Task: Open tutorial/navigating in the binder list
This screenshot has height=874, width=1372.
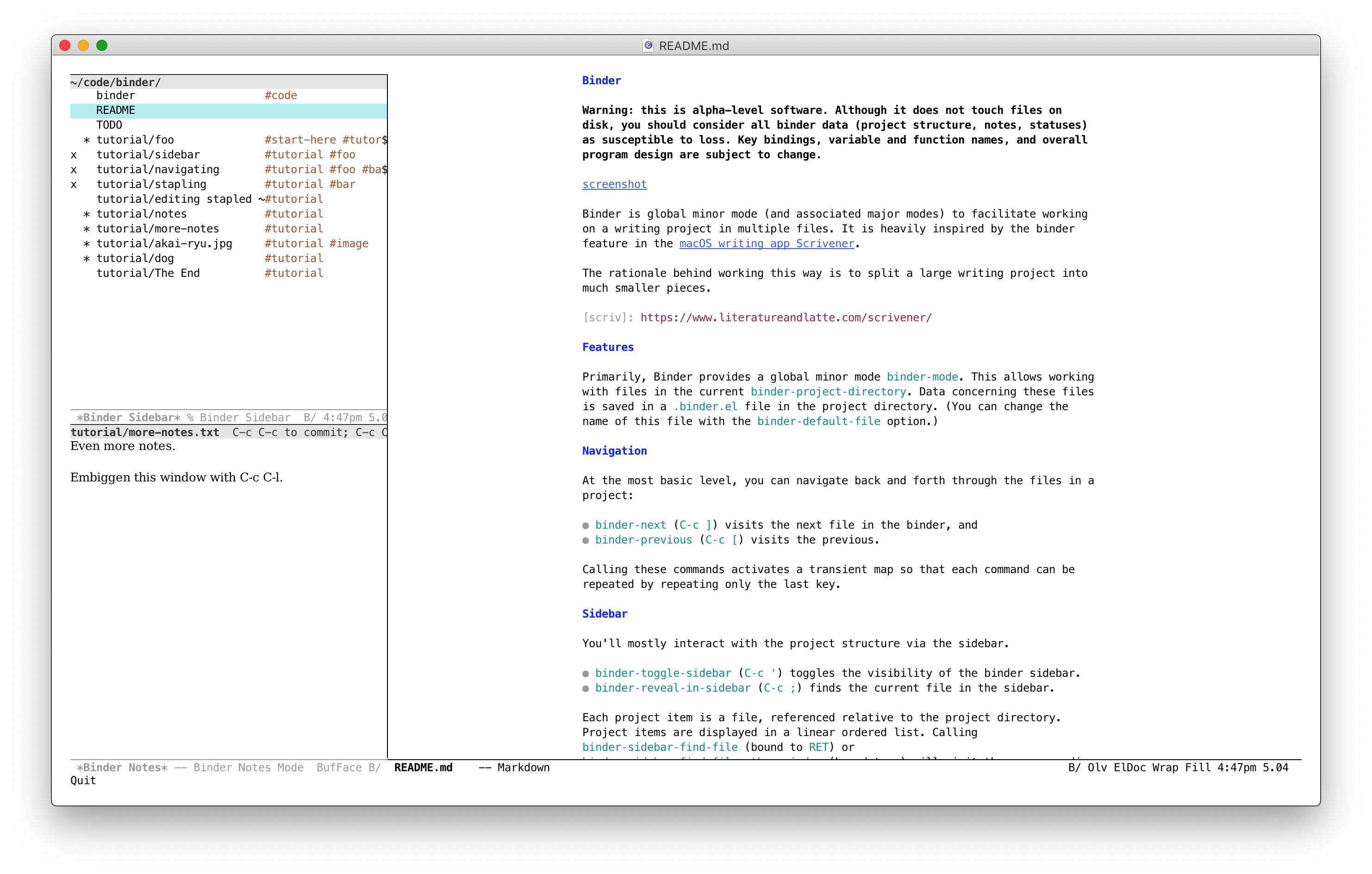Action: click(x=158, y=169)
